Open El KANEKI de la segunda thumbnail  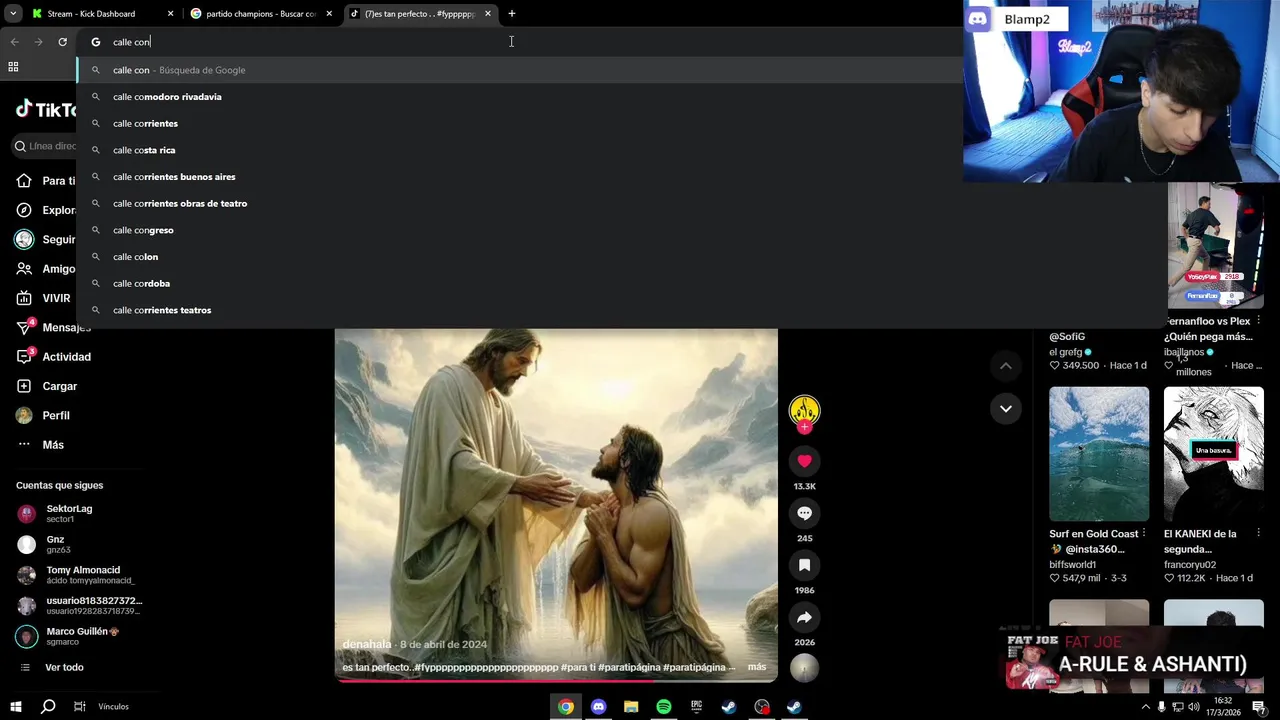pos(1214,454)
